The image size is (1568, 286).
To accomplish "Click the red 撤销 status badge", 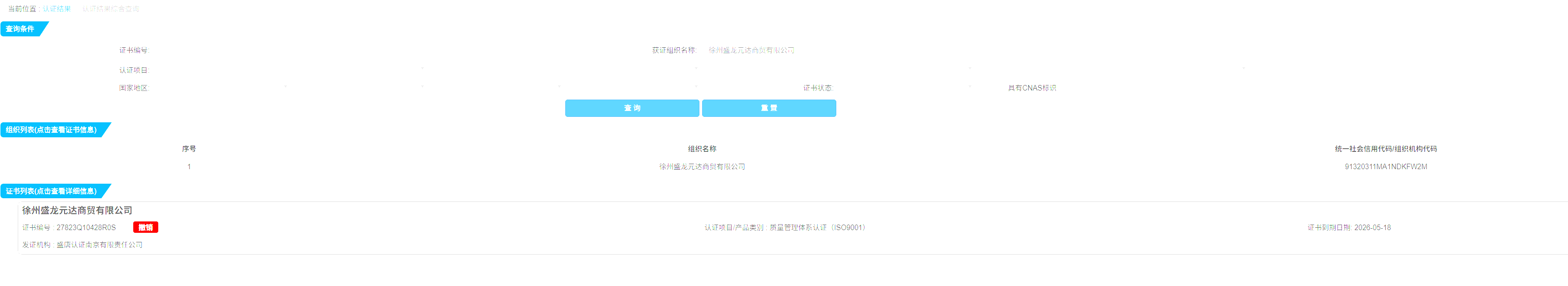I will 146,228.
